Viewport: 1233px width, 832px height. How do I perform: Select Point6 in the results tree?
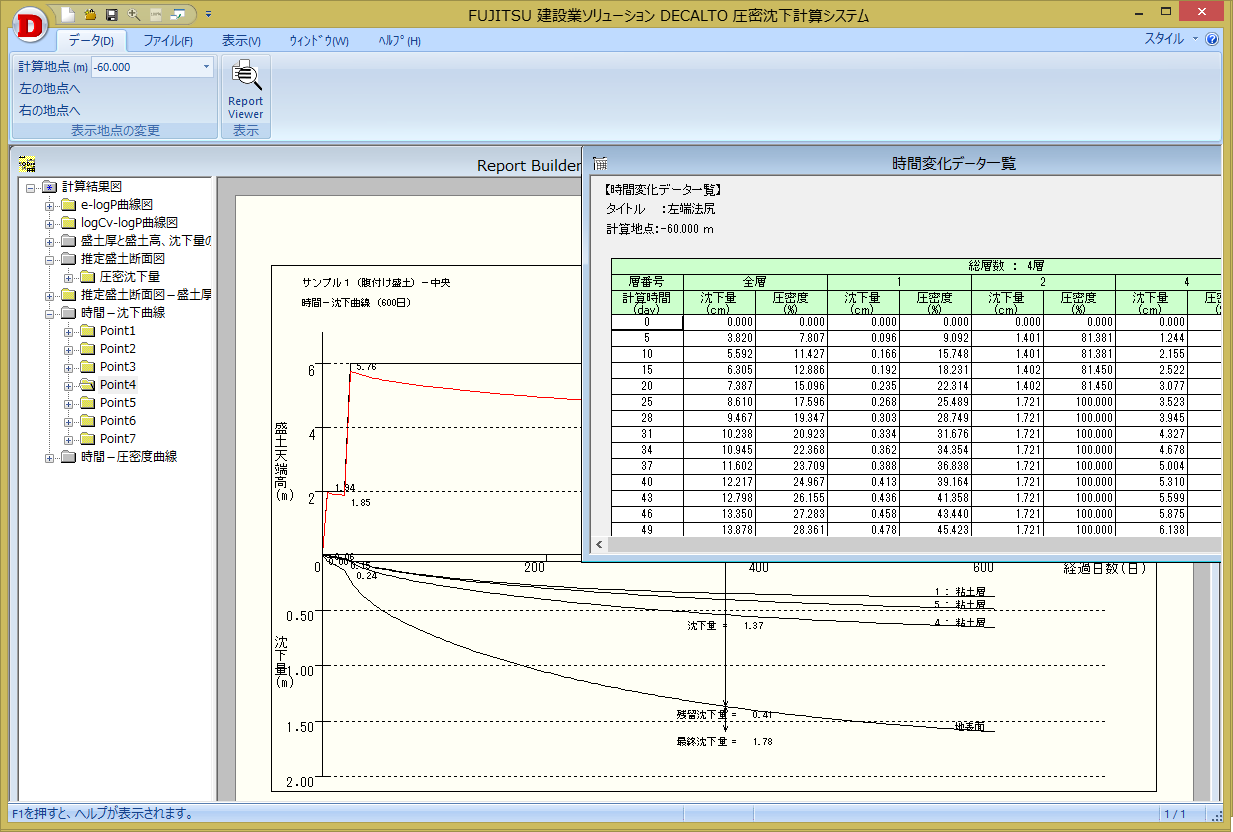[117, 421]
